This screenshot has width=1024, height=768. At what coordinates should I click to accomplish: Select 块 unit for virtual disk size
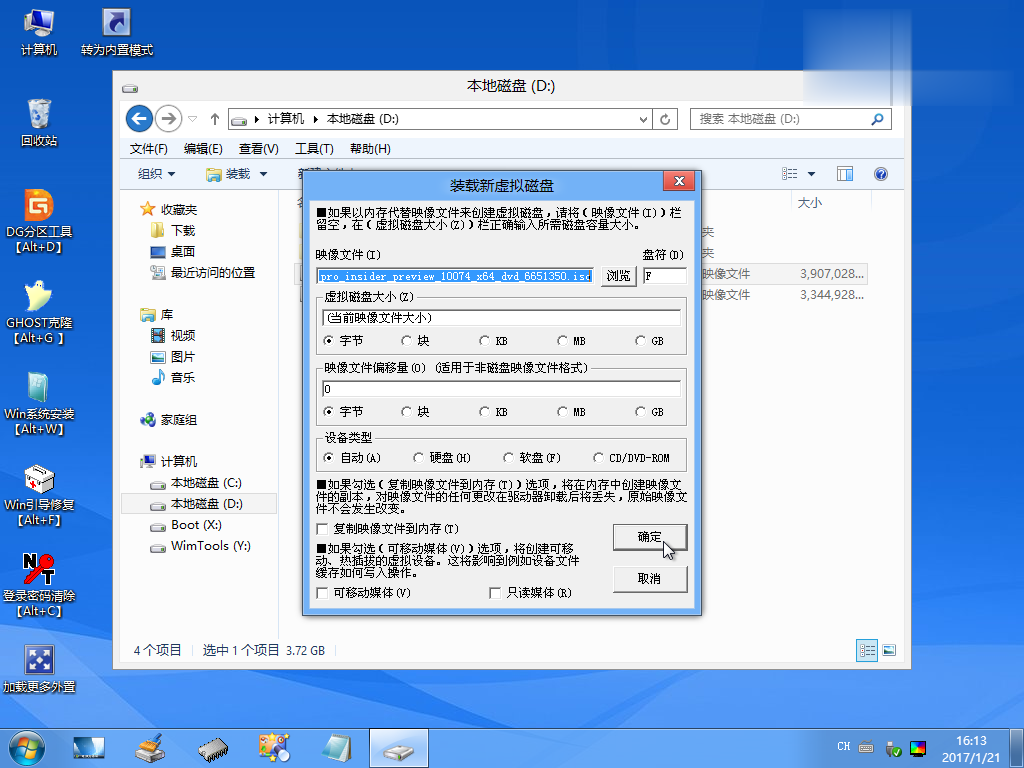(x=415, y=341)
